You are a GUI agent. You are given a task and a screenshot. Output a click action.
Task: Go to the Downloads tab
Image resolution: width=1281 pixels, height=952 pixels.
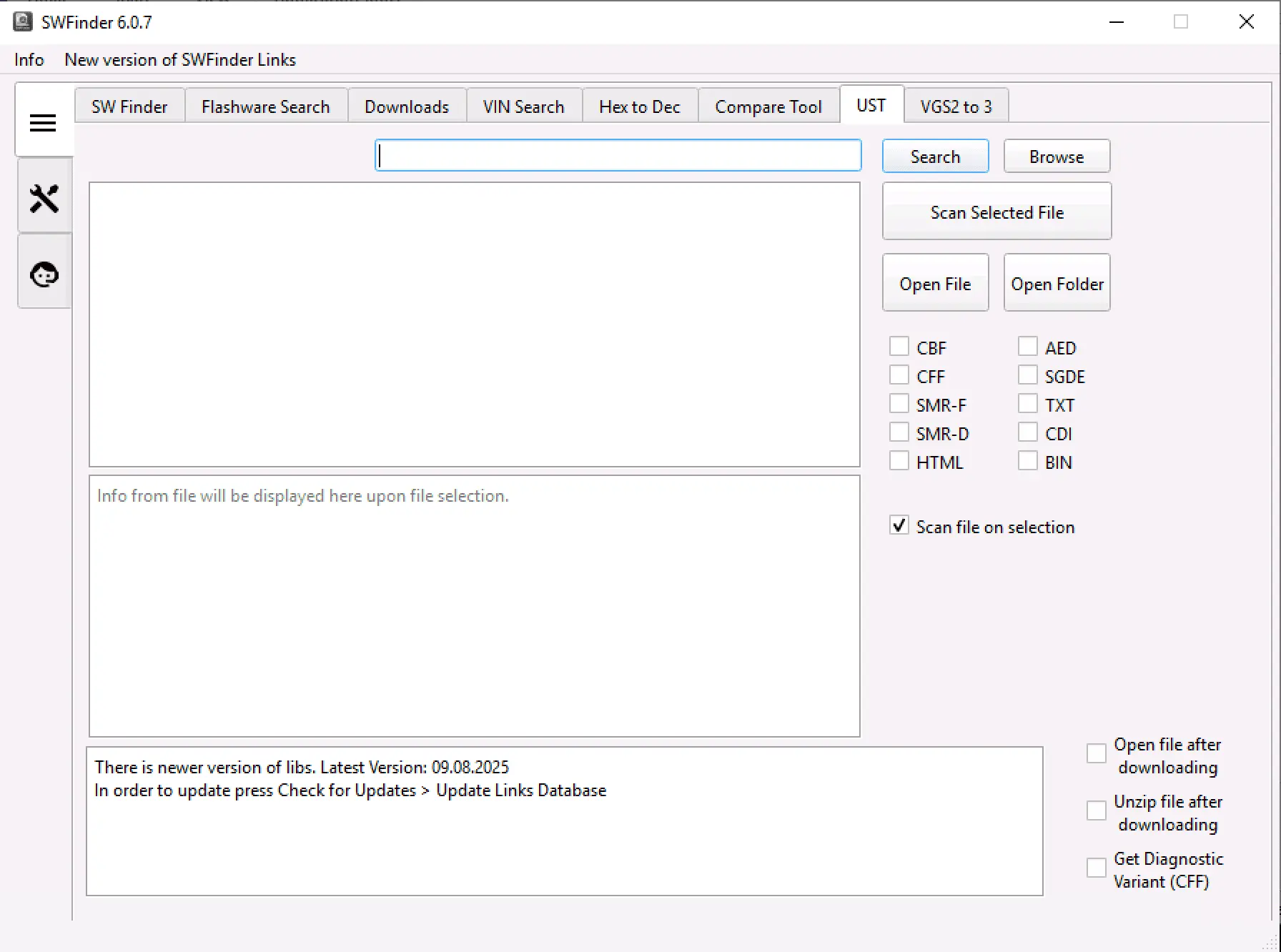[407, 106]
